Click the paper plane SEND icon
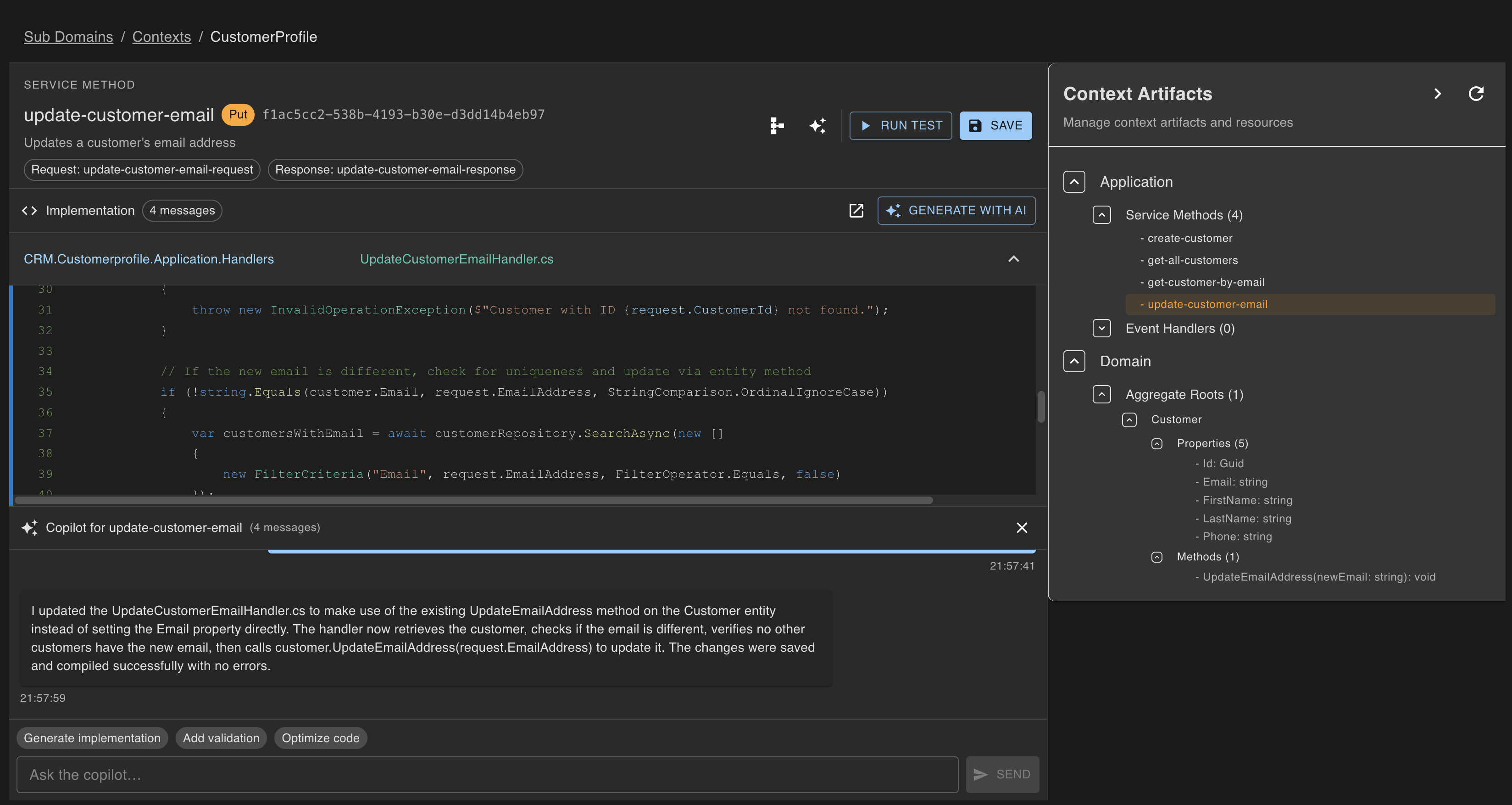Image resolution: width=1512 pixels, height=805 pixels. [x=980, y=774]
